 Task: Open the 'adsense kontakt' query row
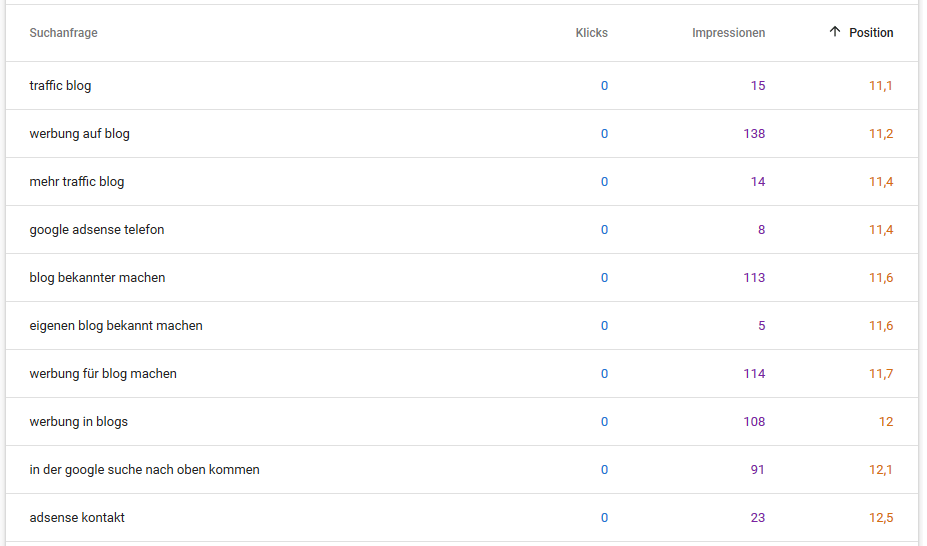(462, 518)
